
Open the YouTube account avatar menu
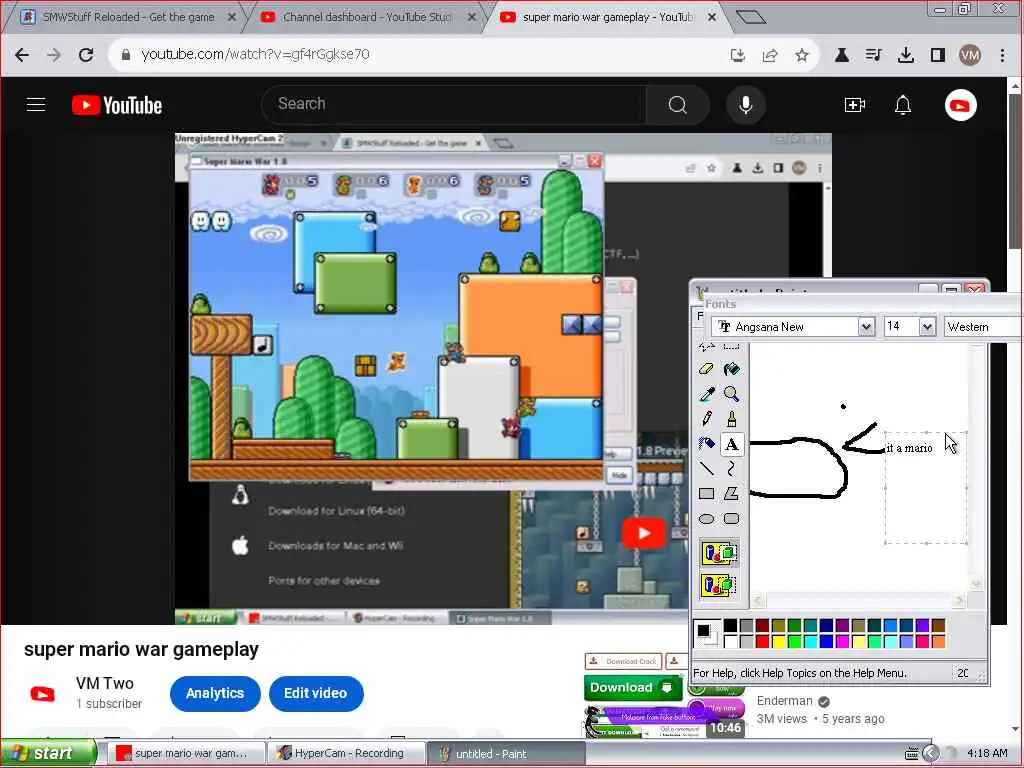point(961,105)
